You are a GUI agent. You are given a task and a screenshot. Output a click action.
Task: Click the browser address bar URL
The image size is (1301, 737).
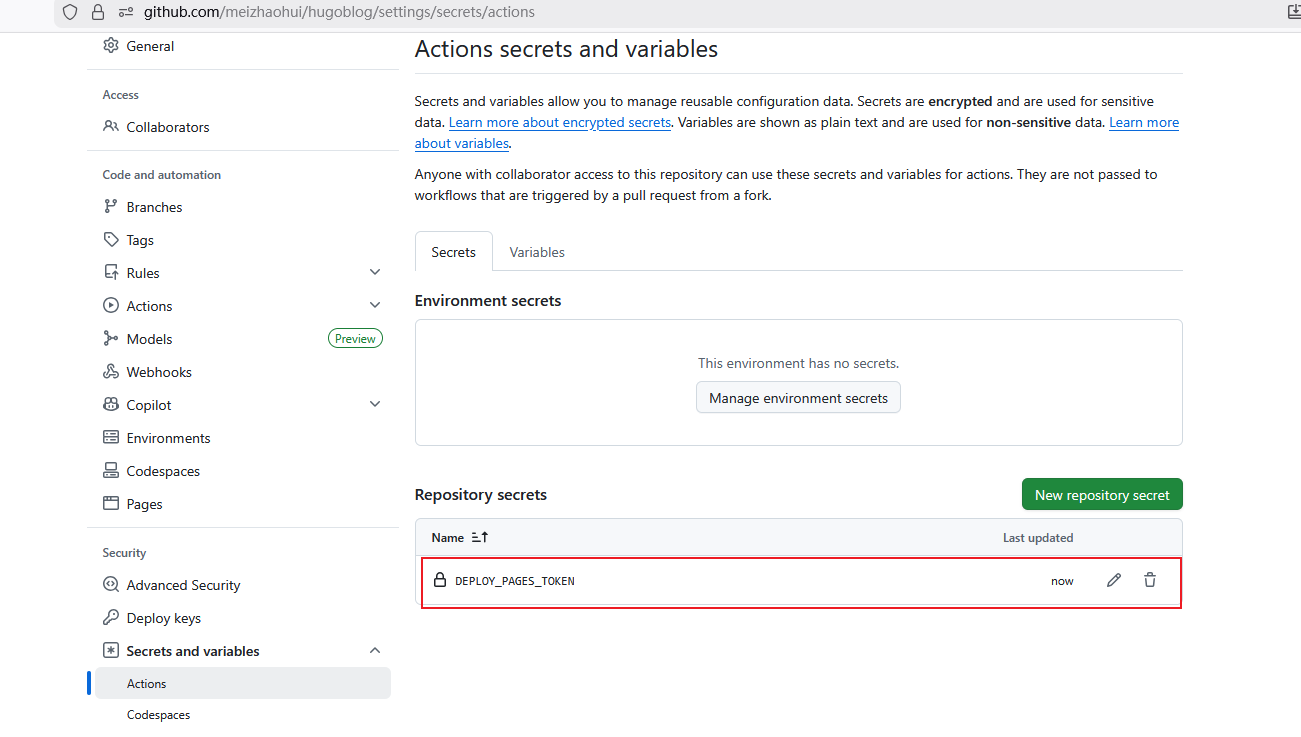click(339, 12)
